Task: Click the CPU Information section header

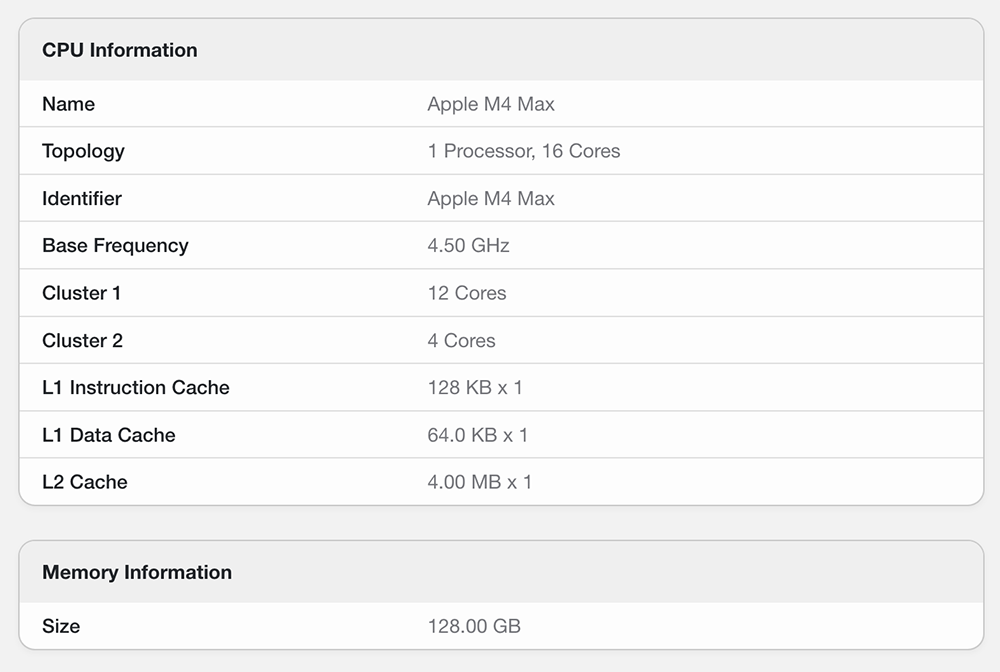Action: [x=120, y=50]
